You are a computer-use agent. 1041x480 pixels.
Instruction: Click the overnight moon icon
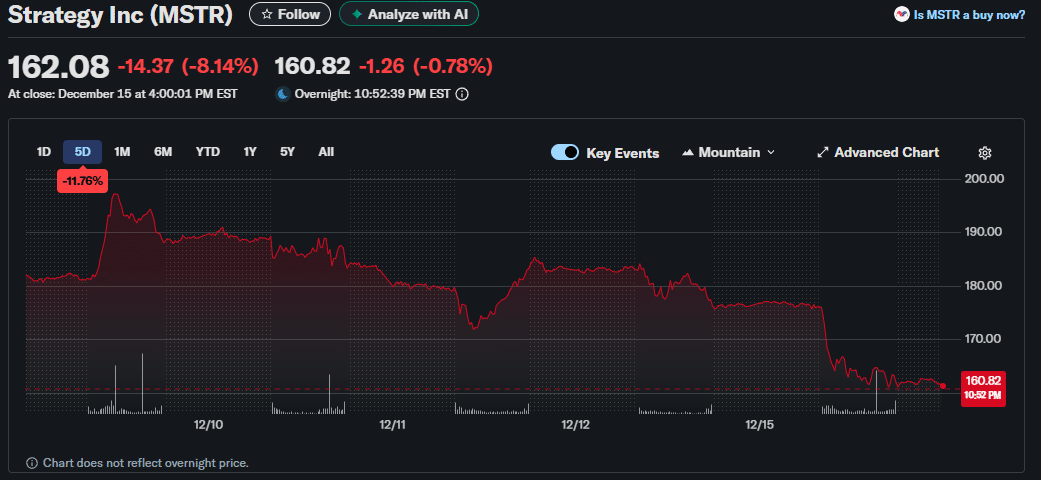283,94
